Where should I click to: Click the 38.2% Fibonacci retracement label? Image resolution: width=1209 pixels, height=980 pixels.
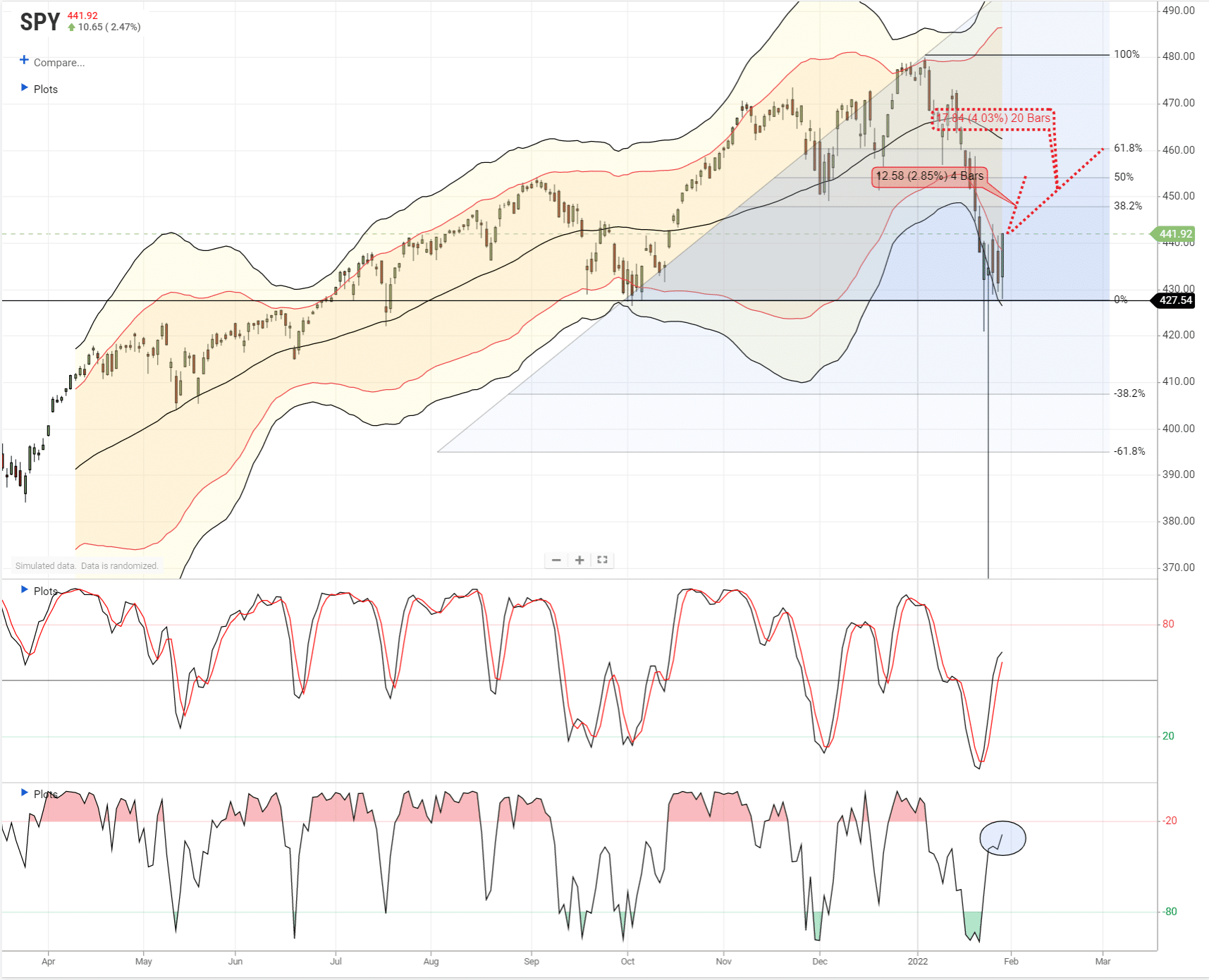point(1128,206)
